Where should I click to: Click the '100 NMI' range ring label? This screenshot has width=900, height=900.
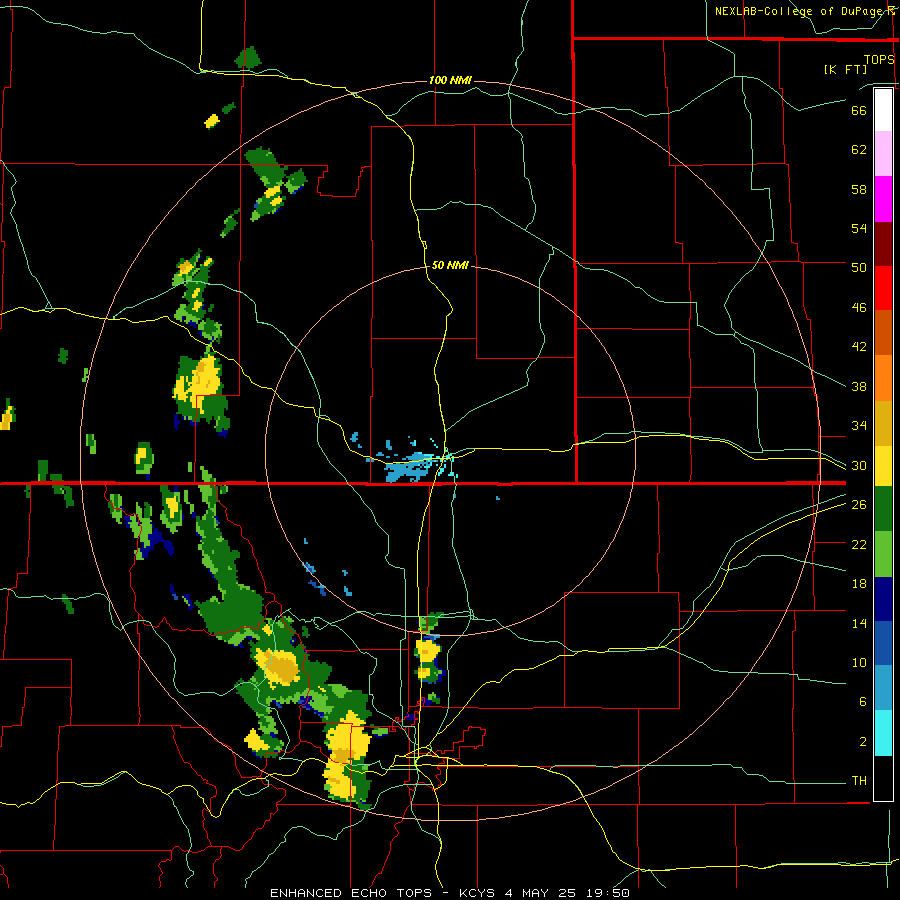click(450, 80)
